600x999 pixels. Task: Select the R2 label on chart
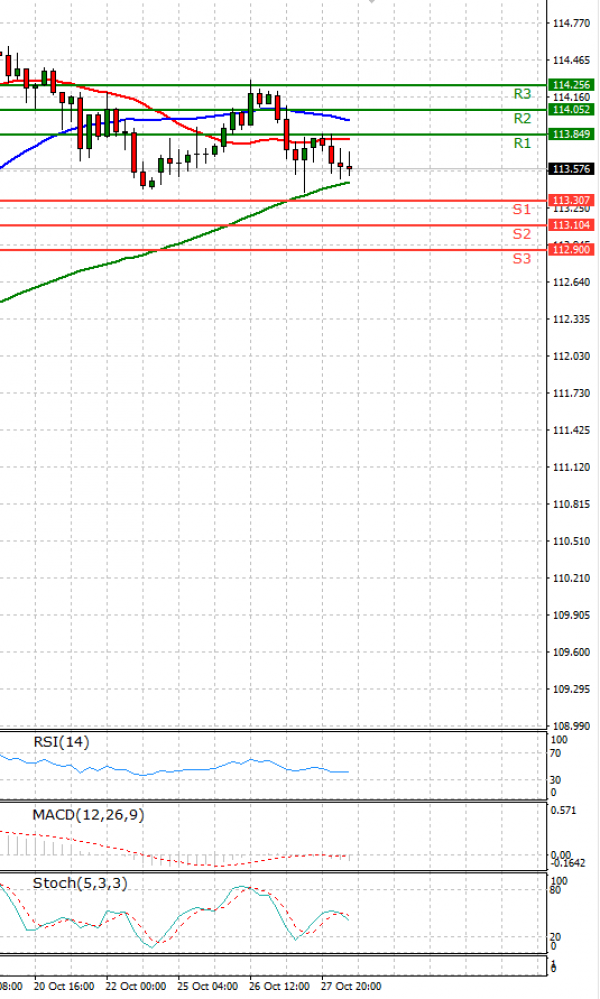tap(522, 119)
